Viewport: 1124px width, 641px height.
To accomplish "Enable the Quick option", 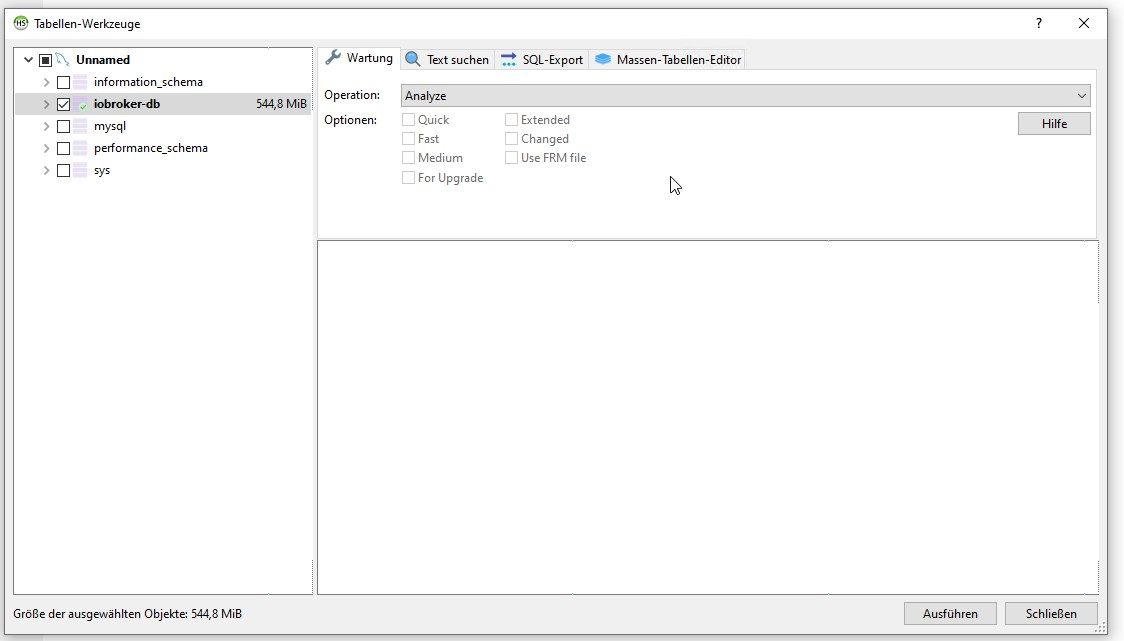I will coord(409,120).
